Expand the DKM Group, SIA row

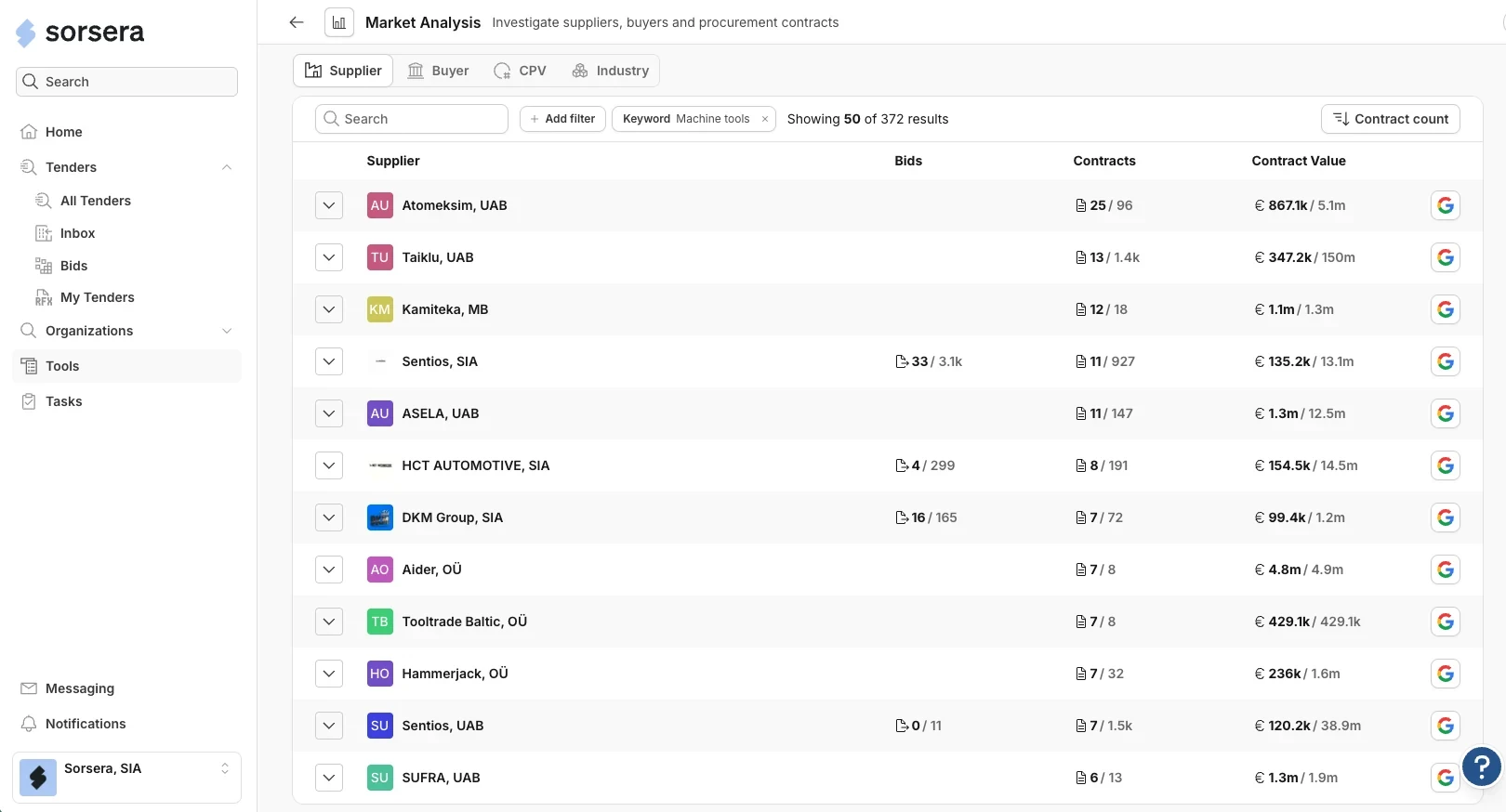click(x=329, y=517)
